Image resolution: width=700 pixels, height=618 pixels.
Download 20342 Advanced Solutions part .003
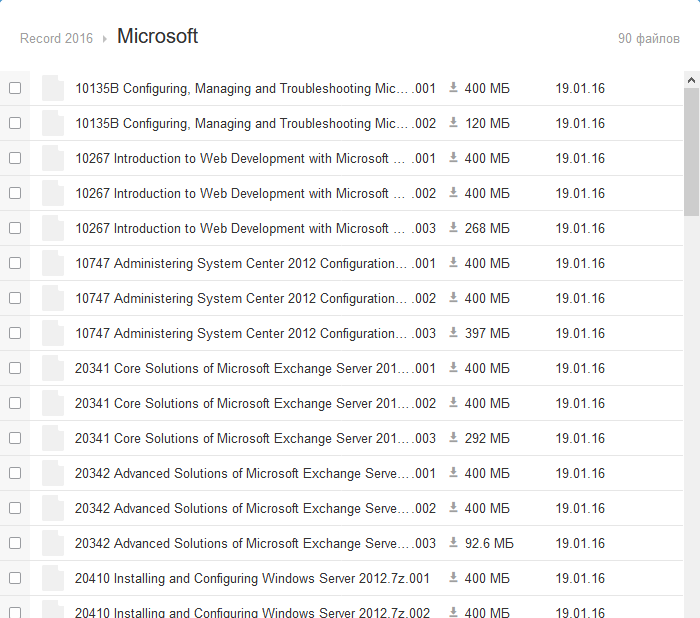pyautogui.click(x=453, y=543)
